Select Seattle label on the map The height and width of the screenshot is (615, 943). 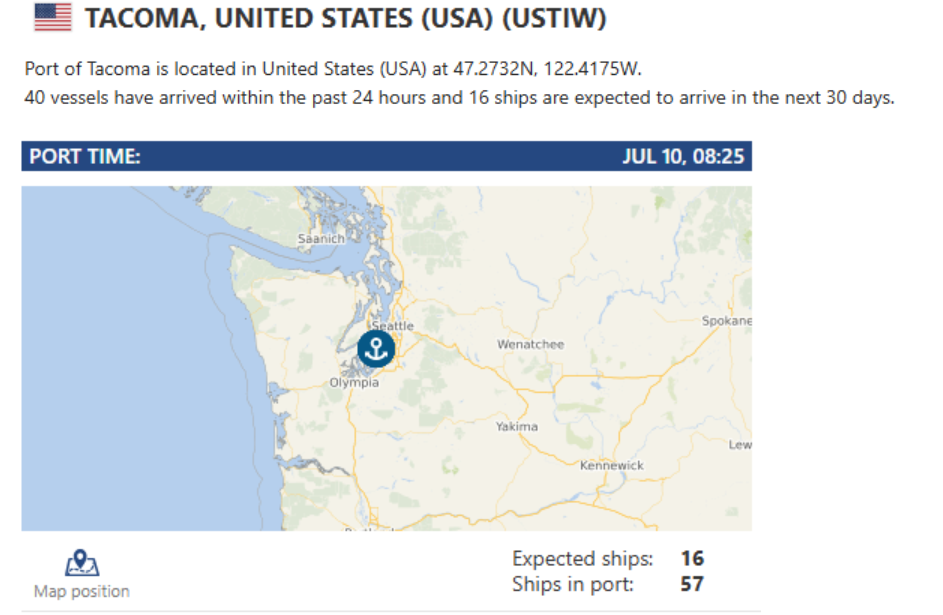click(393, 326)
